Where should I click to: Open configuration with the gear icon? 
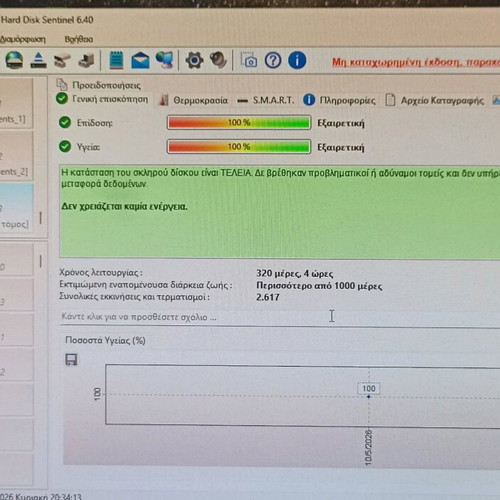(x=194, y=60)
